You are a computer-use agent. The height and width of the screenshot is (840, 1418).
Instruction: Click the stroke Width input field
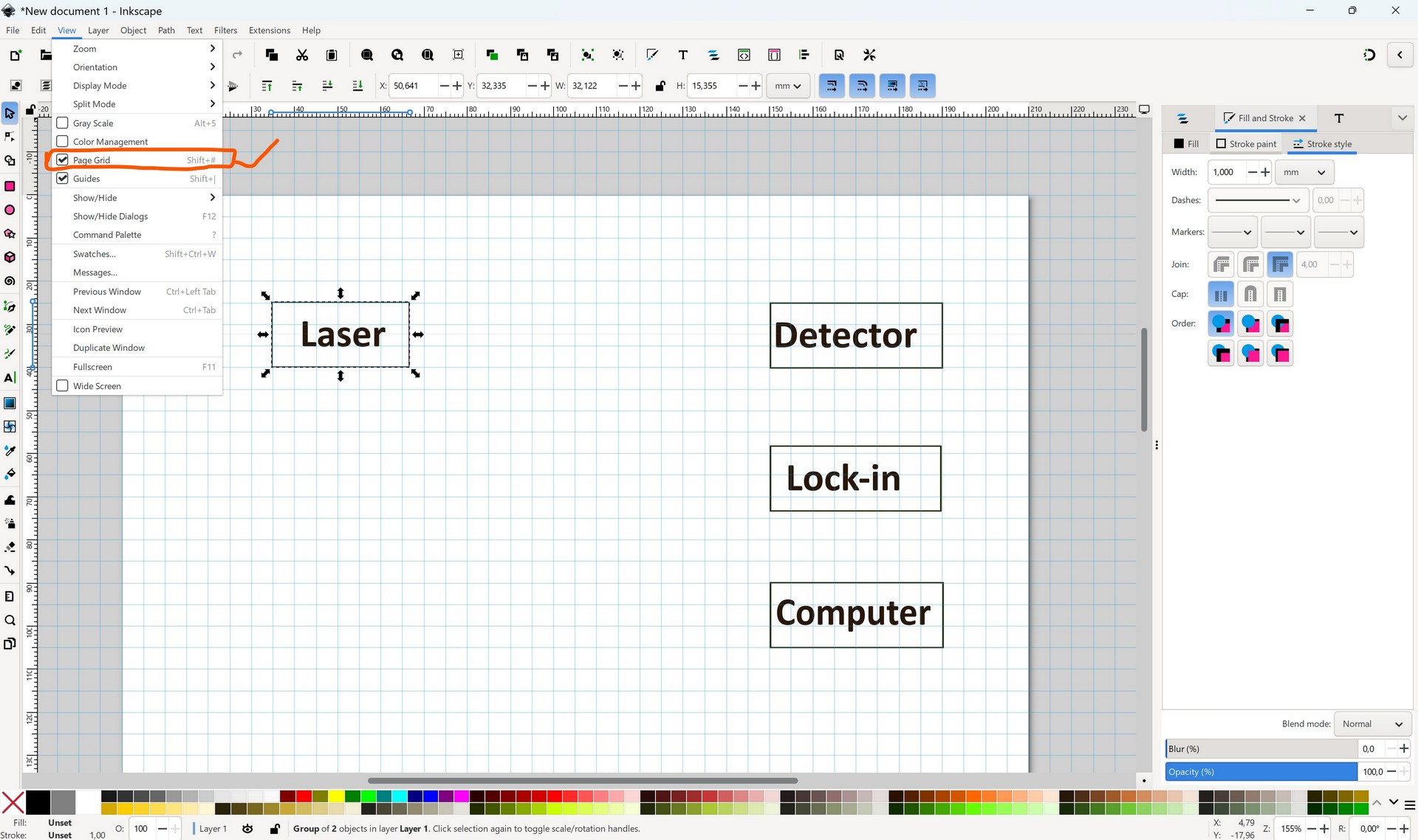pyautogui.click(x=1227, y=172)
